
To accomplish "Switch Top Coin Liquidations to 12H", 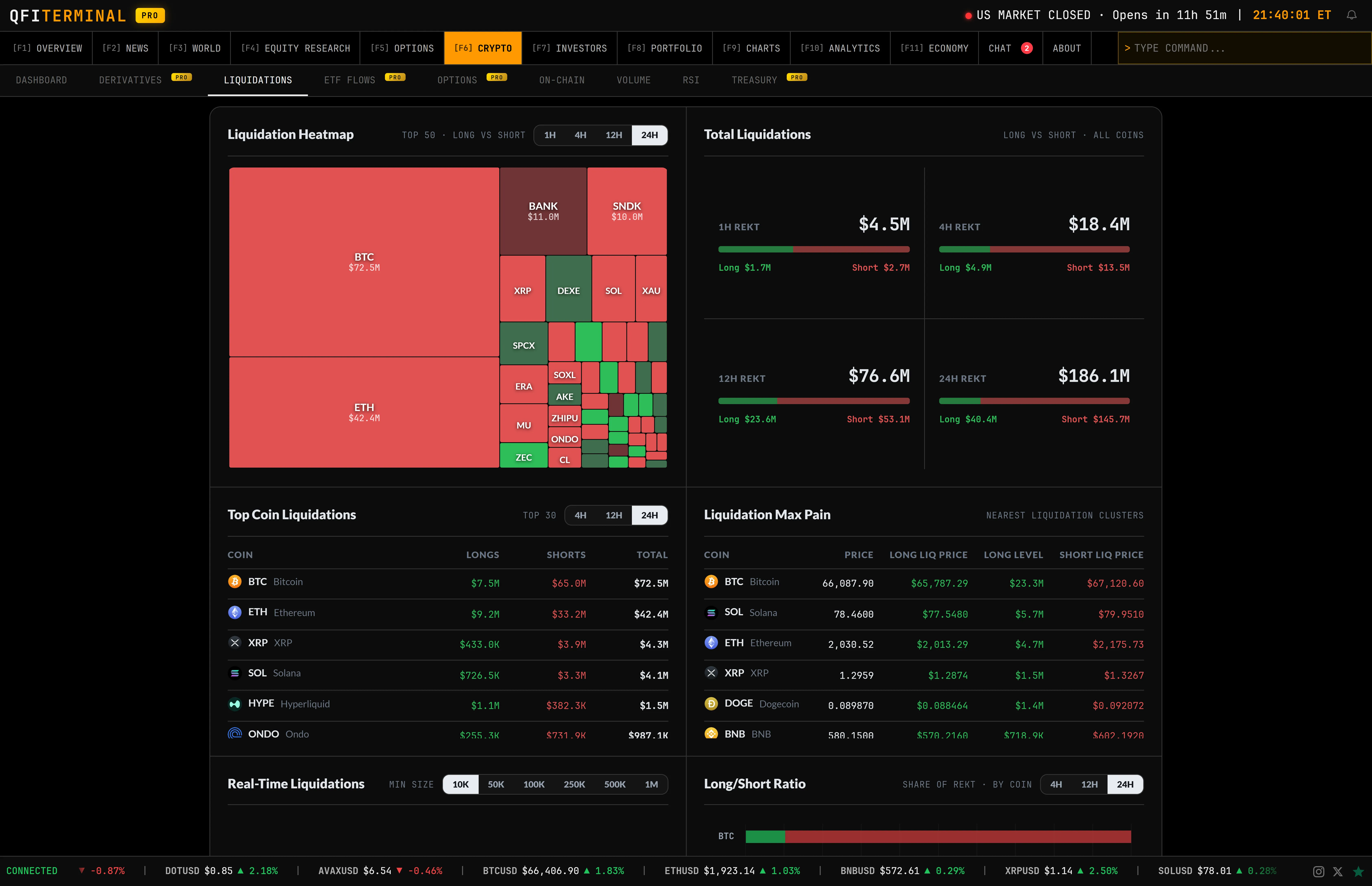I will point(614,515).
